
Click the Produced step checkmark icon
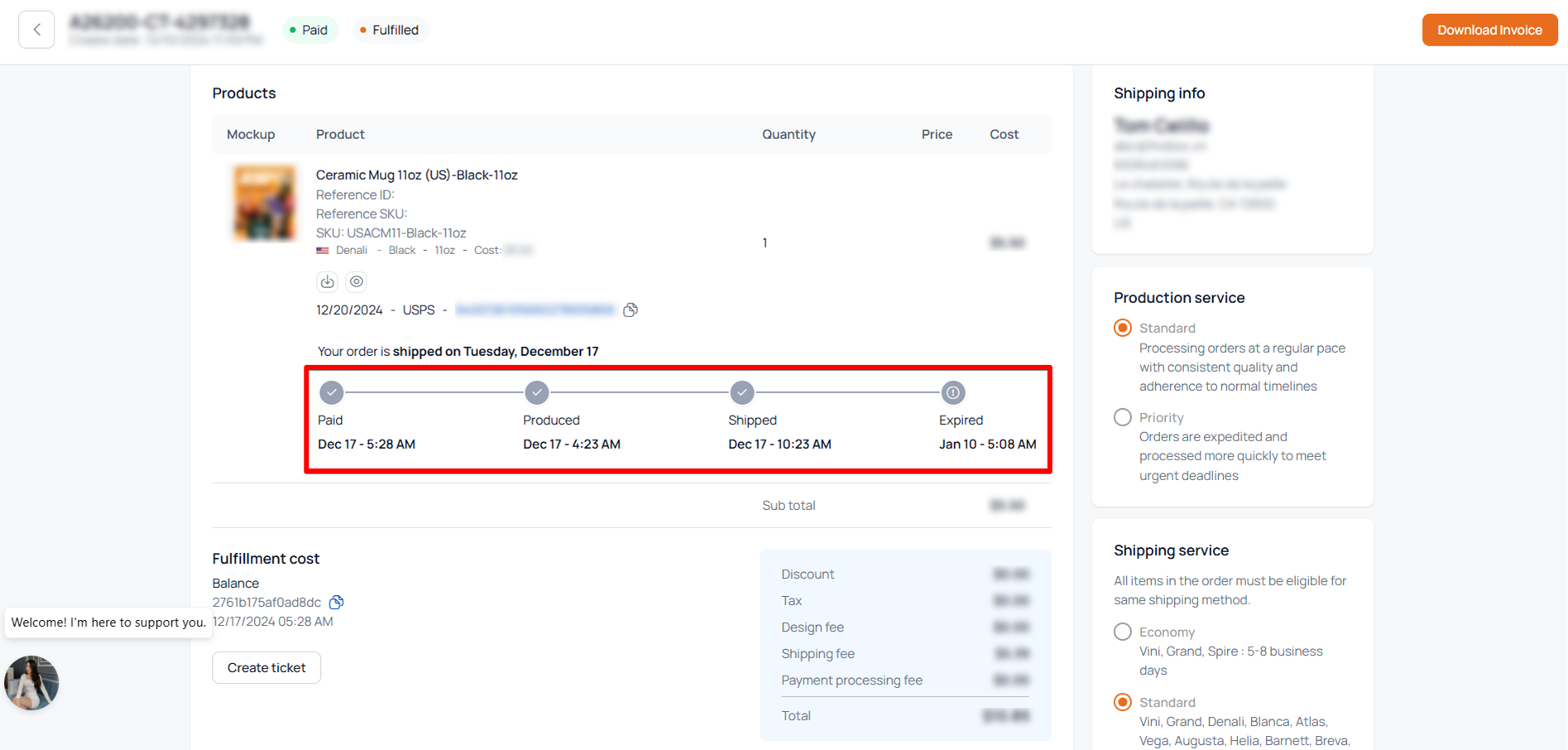click(x=537, y=392)
